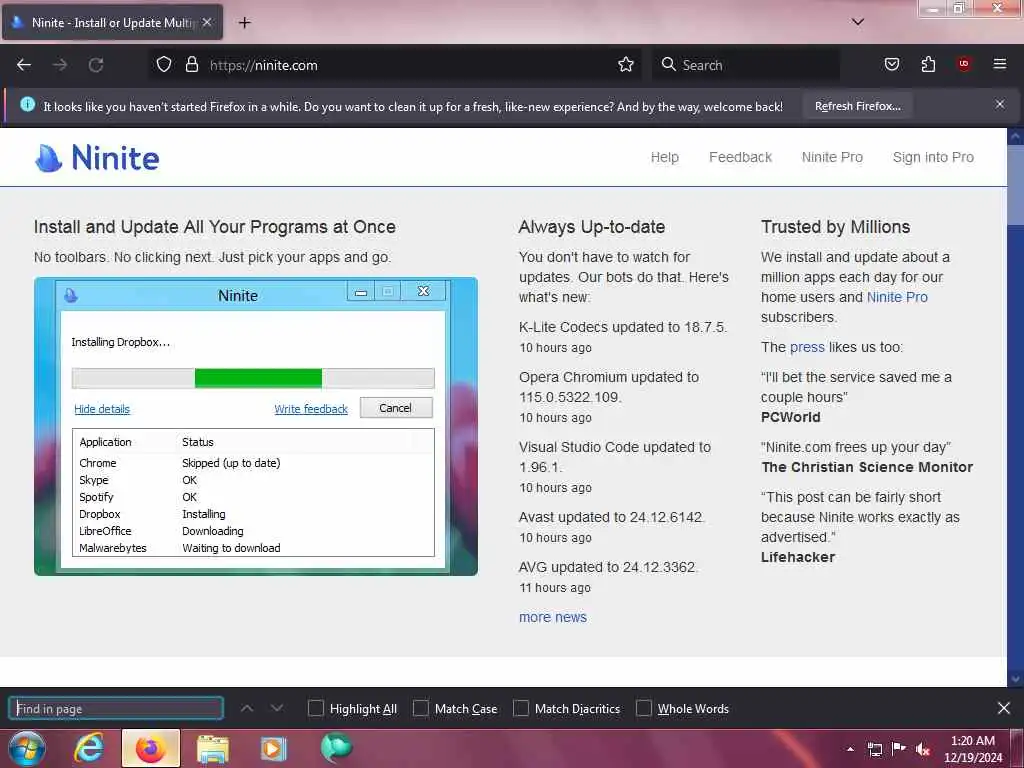Viewport: 1024px width, 768px height.
Task: Follow the Ninite Pro subscribers link
Action: pyautogui.click(x=897, y=297)
